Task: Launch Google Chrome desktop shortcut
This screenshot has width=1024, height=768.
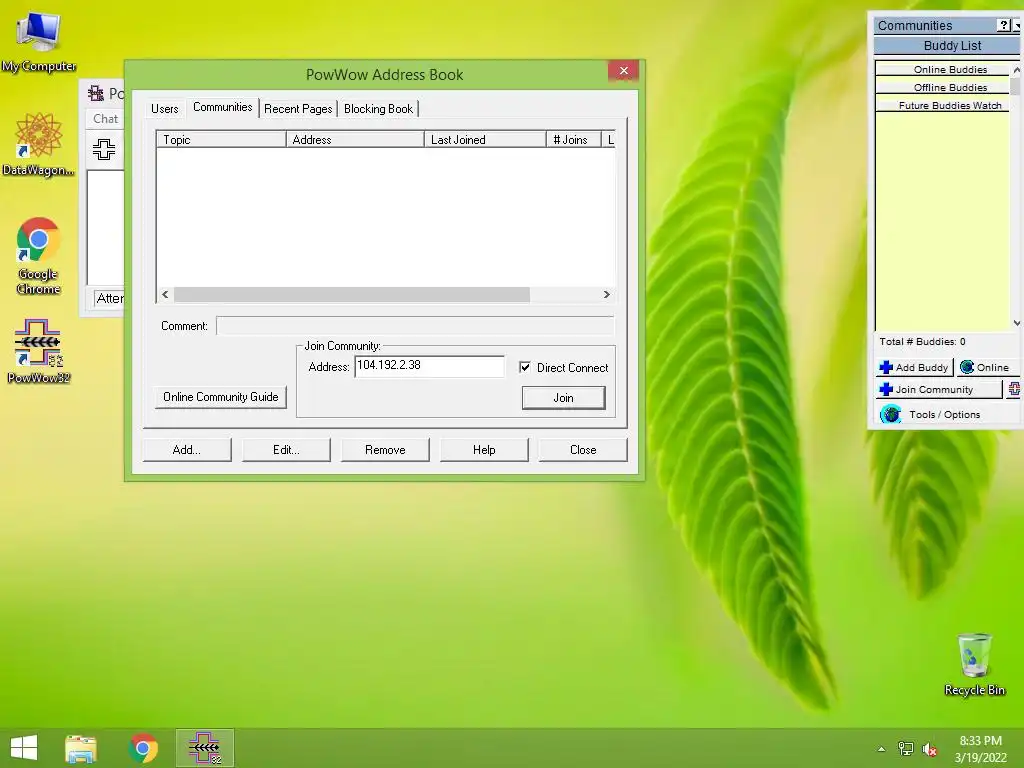Action: 39,255
